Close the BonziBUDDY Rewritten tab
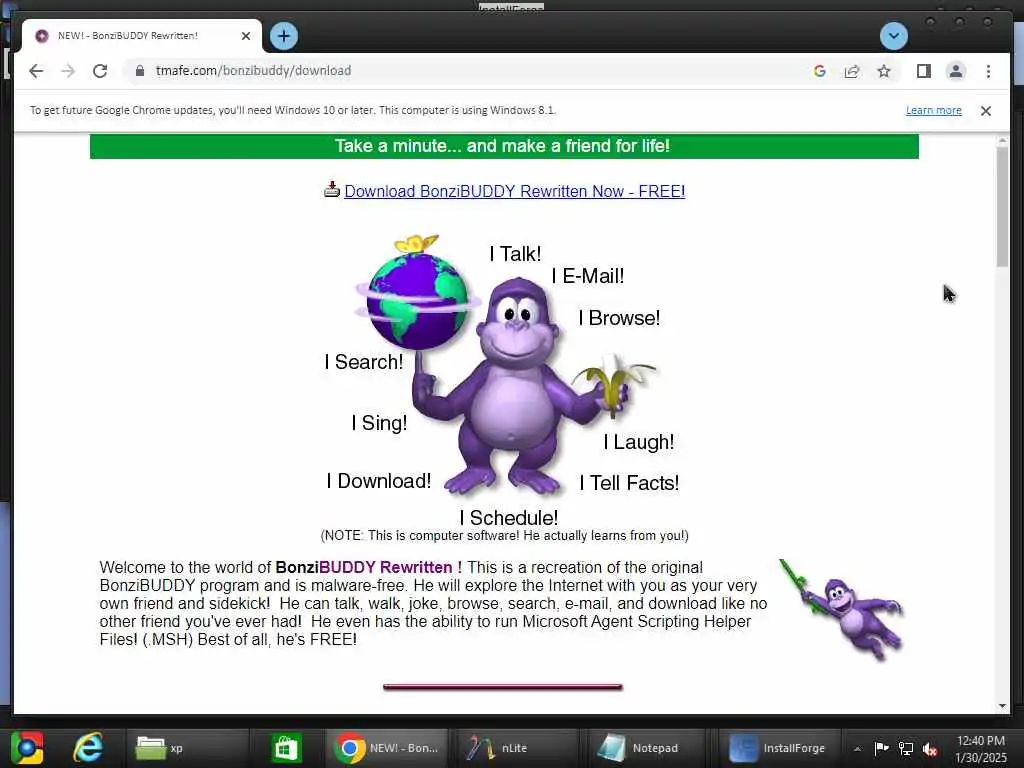The width and height of the screenshot is (1024, 768). (246, 36)
